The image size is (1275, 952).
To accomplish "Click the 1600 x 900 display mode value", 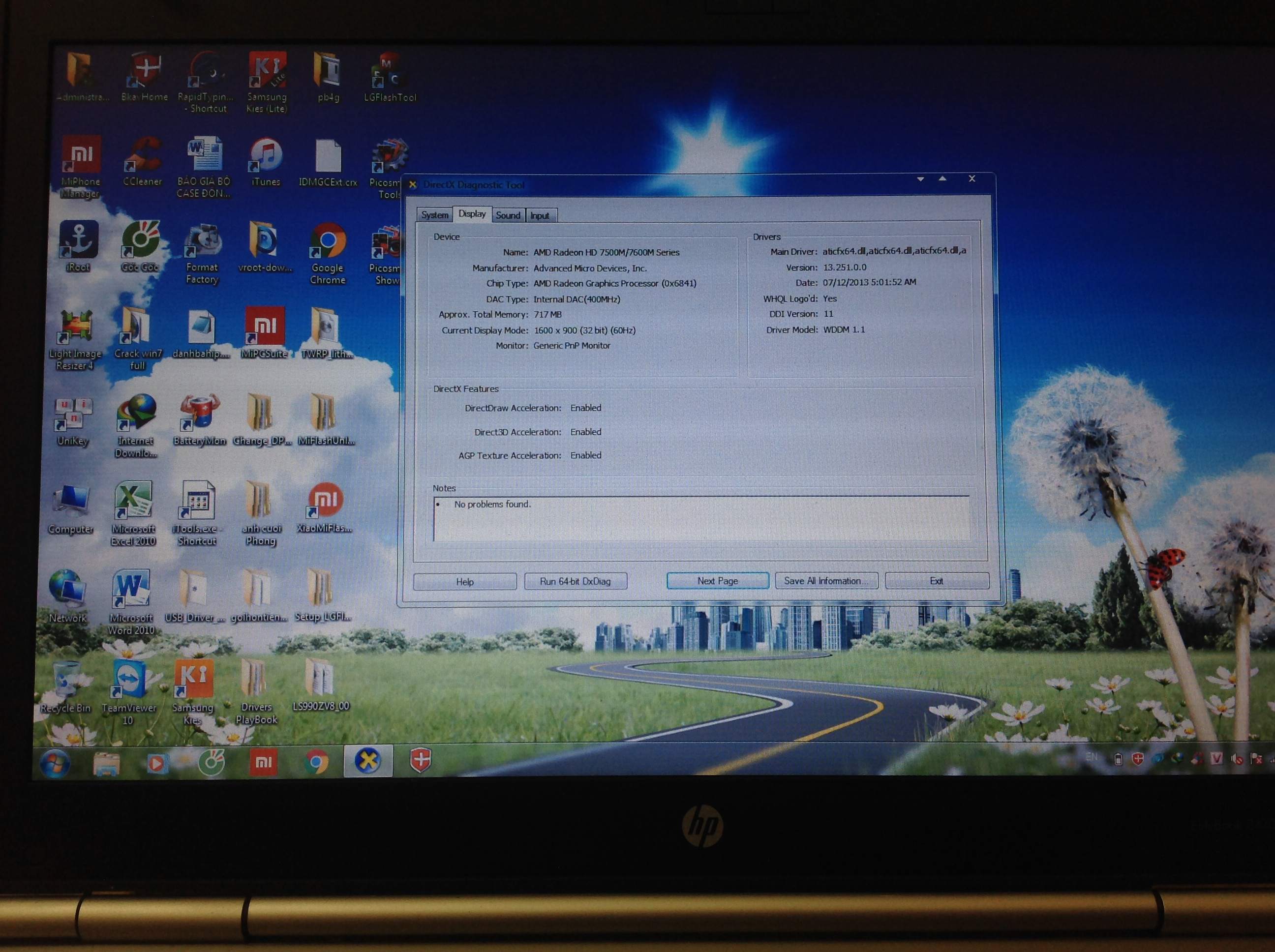I will 584,330.
